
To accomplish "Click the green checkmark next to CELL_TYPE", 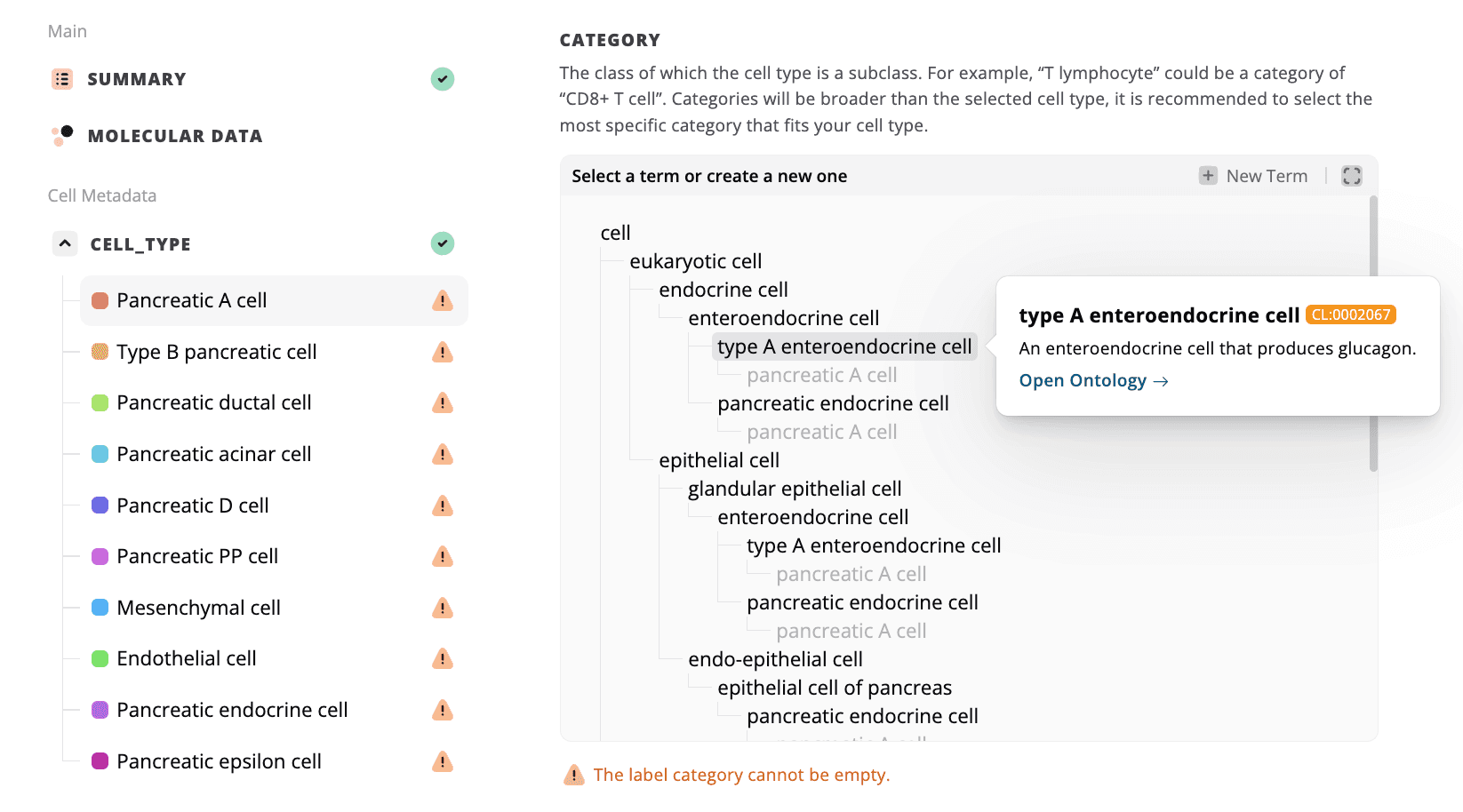I will pyautogui.click(x=442, y=243).
